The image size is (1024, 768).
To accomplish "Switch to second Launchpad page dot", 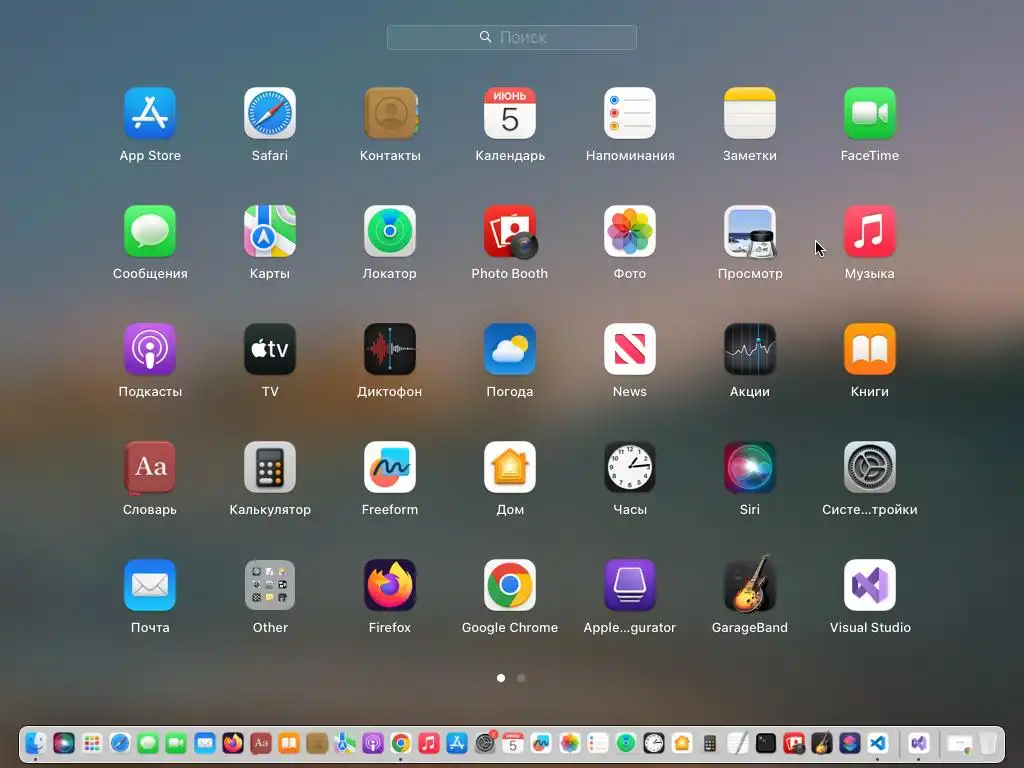I will tap(520, 678).
